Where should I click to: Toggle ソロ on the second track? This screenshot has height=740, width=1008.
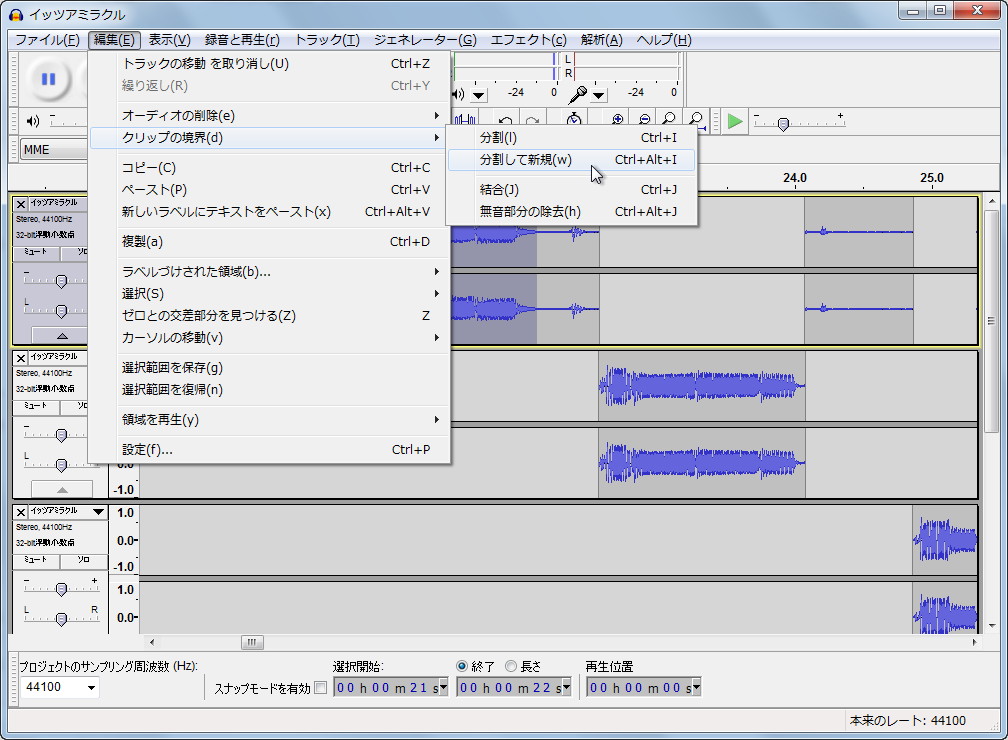pyautogui.click(x=74, y=406)
